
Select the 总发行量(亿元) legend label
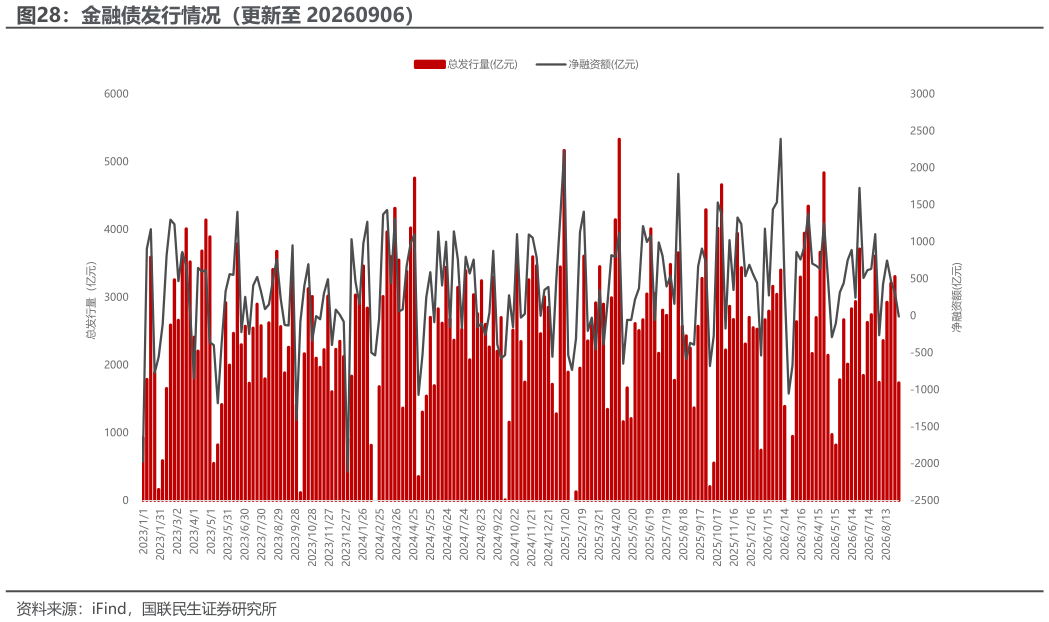482,64
